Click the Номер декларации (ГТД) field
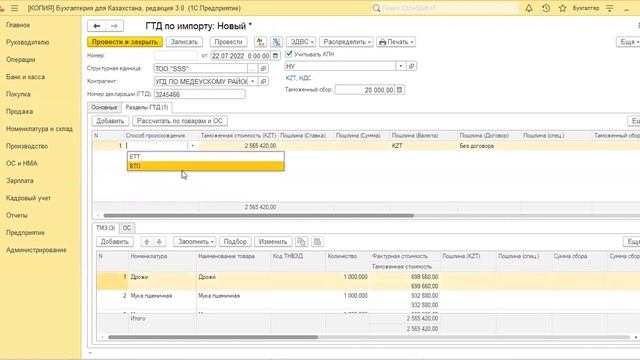This screenshot has height=360, width=640. click(x=200, y=94)
